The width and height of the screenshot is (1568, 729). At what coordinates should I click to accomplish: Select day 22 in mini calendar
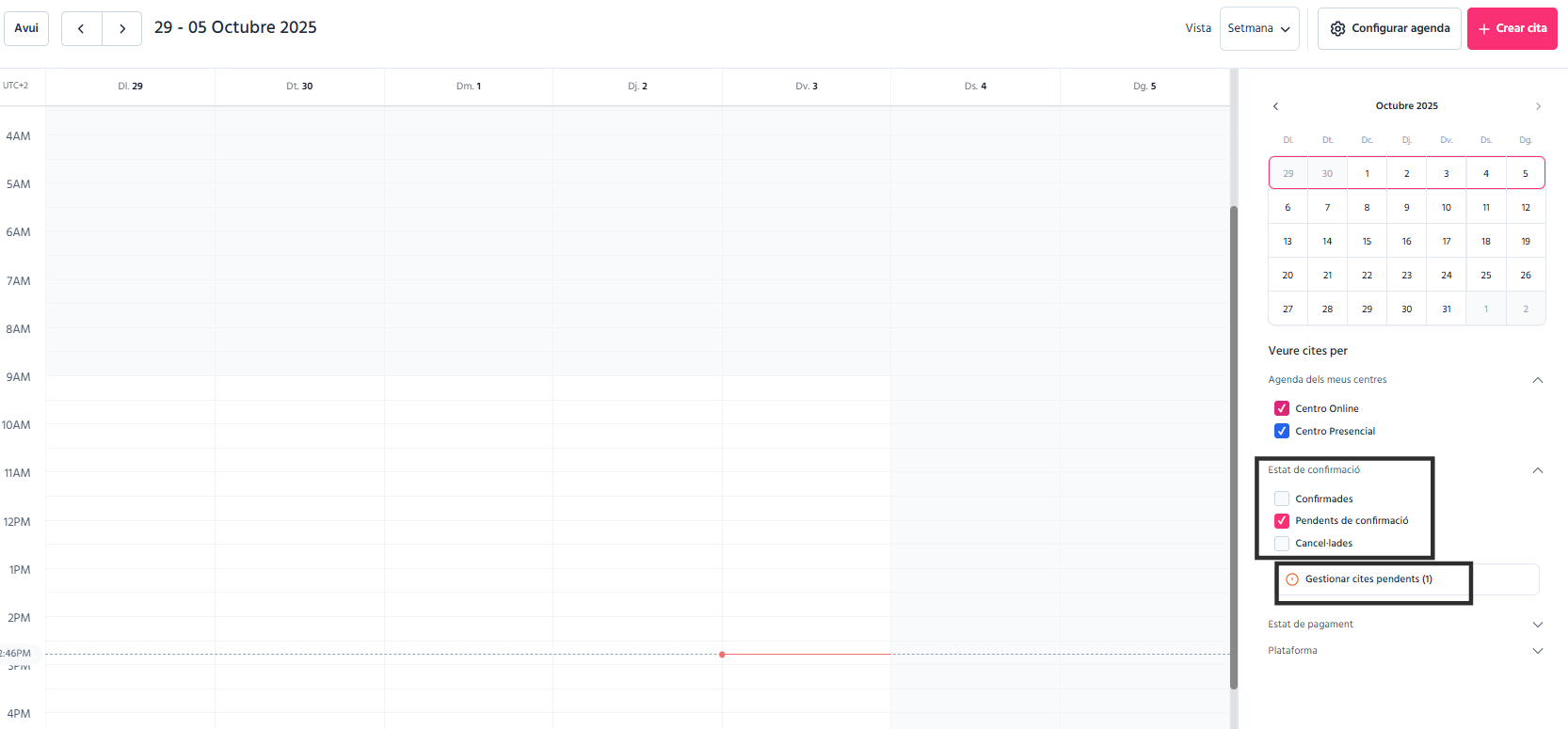(x=1367, y=276)
